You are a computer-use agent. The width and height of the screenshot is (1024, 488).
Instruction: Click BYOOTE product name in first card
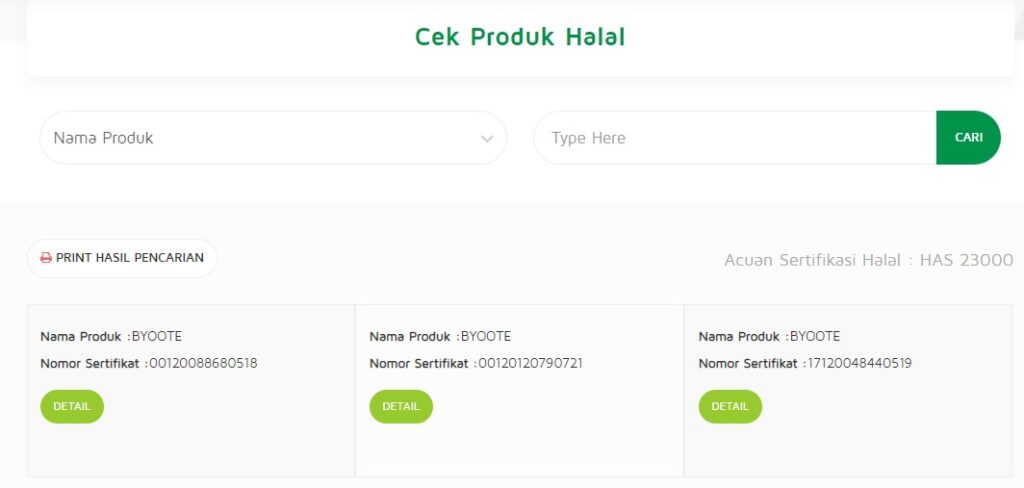point(157,336)
